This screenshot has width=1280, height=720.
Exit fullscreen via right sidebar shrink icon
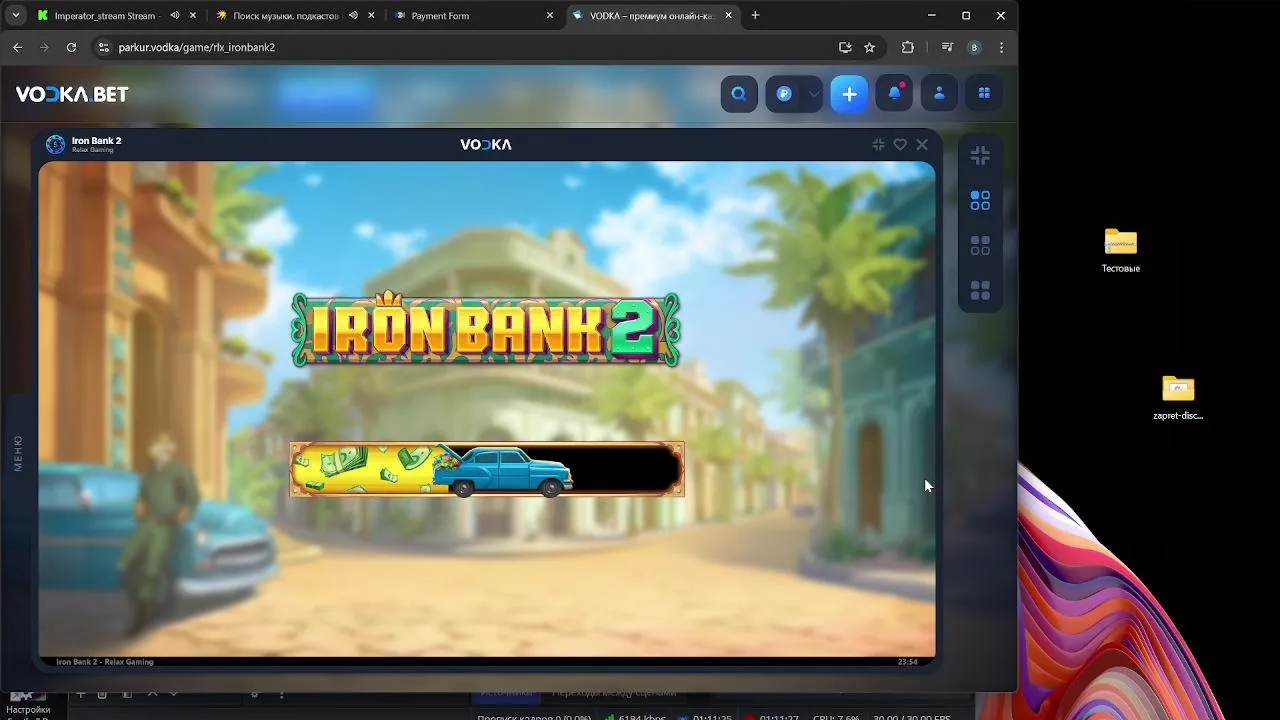coord(980,156)
